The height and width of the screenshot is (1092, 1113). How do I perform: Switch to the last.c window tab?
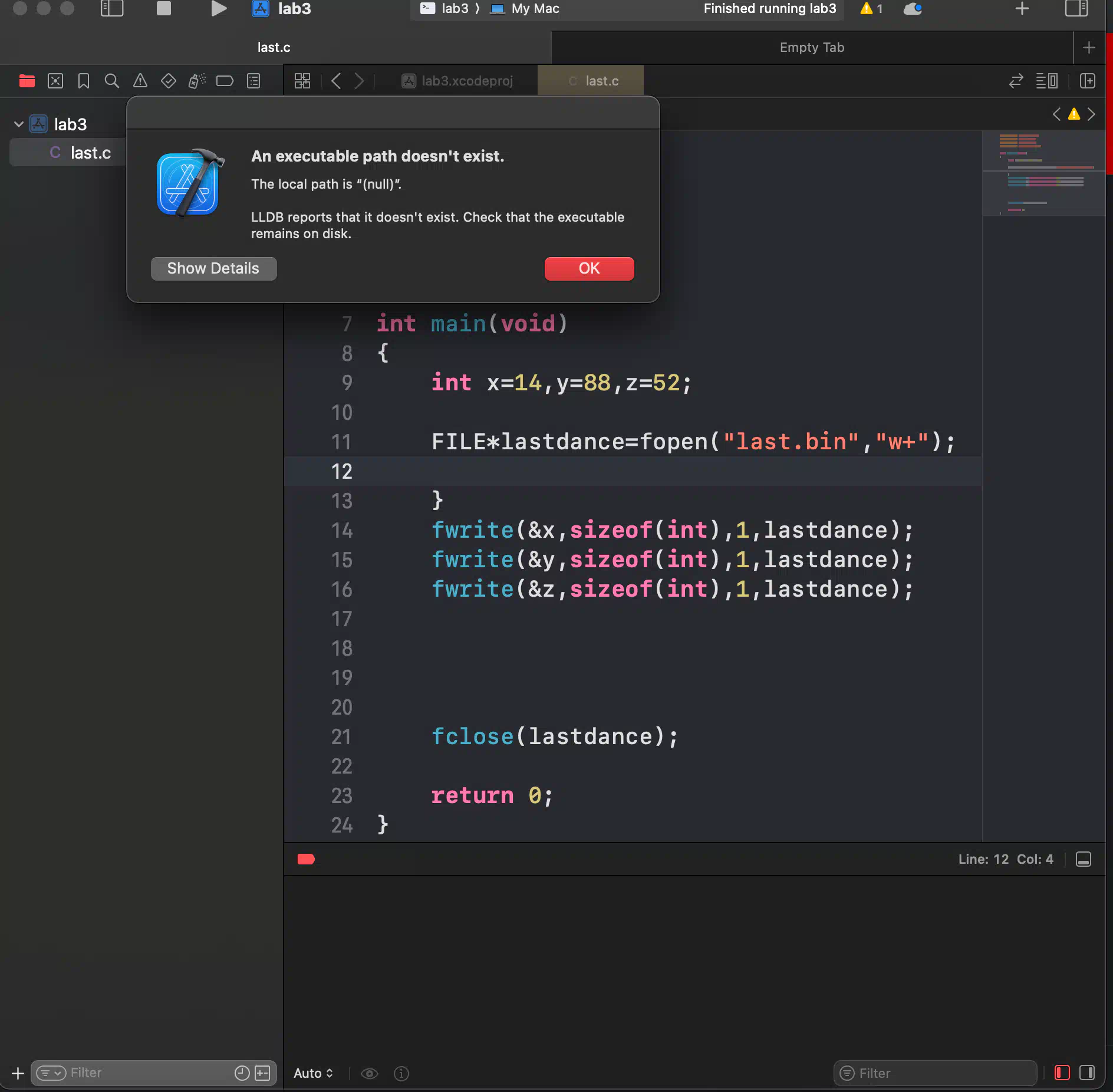click(274, 47)
